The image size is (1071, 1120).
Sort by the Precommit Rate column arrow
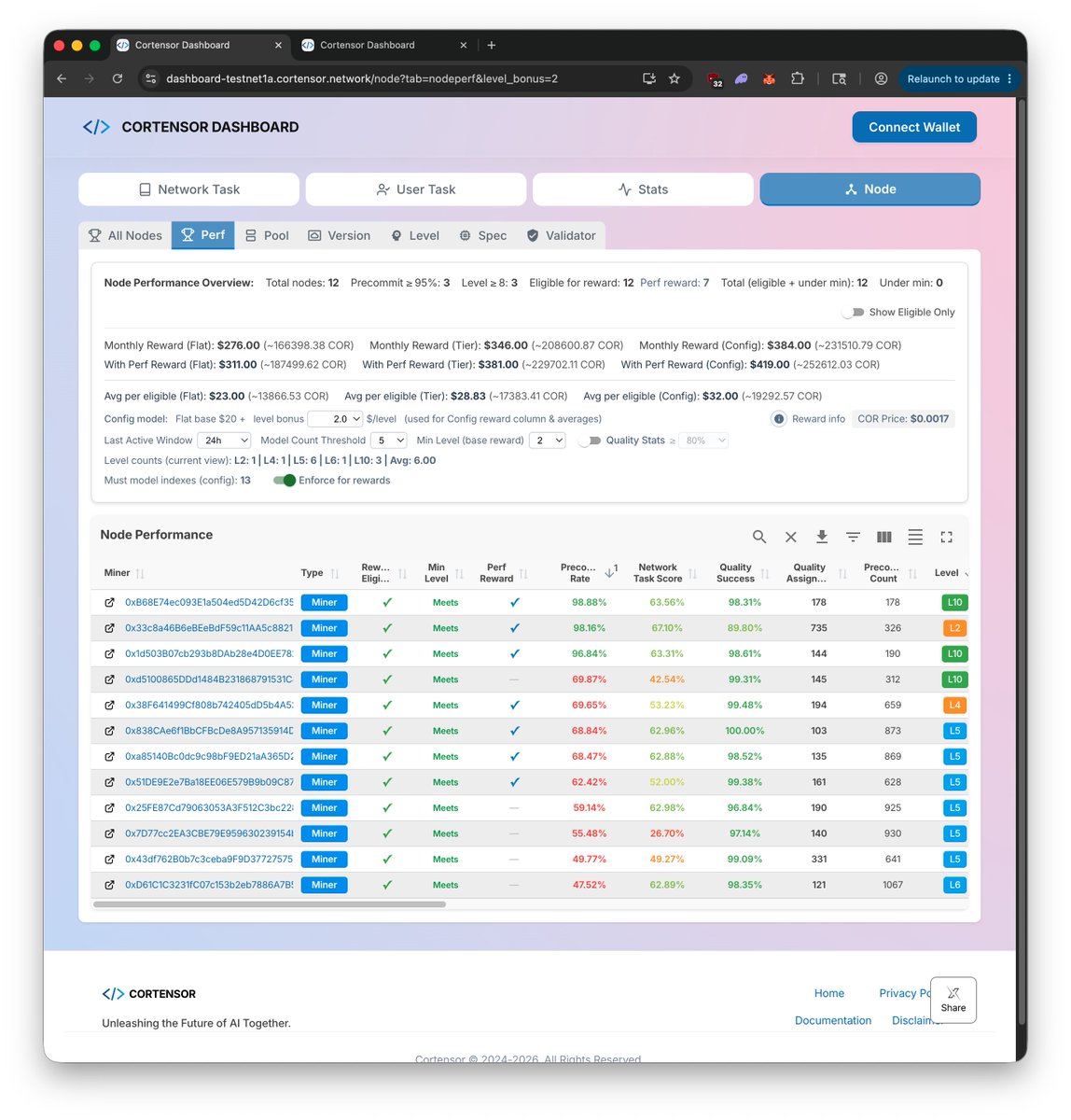[610, 571]
